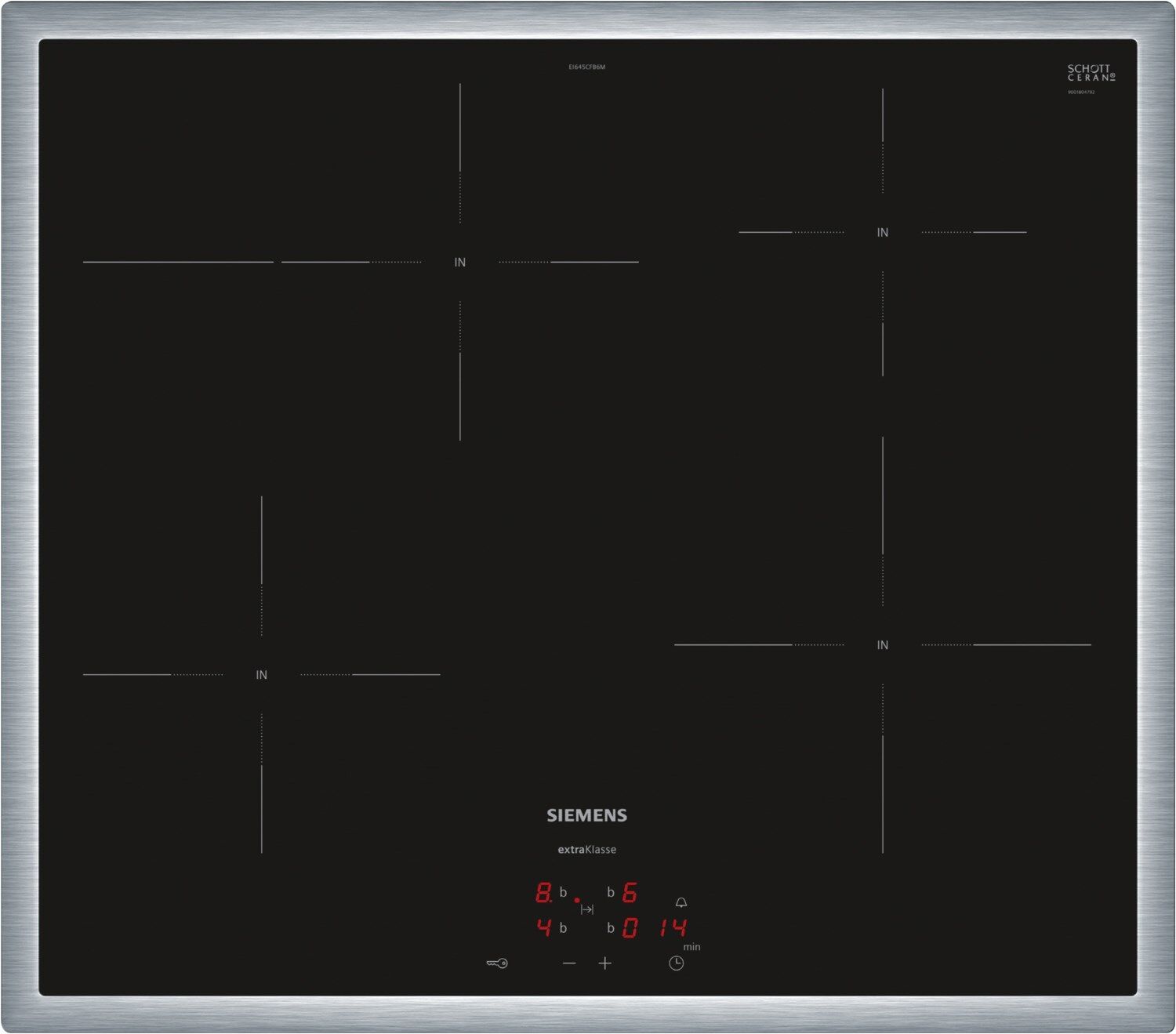1176x1034 pixels.
Task: Select the zone showing power level 4
Action: point(543,928)
